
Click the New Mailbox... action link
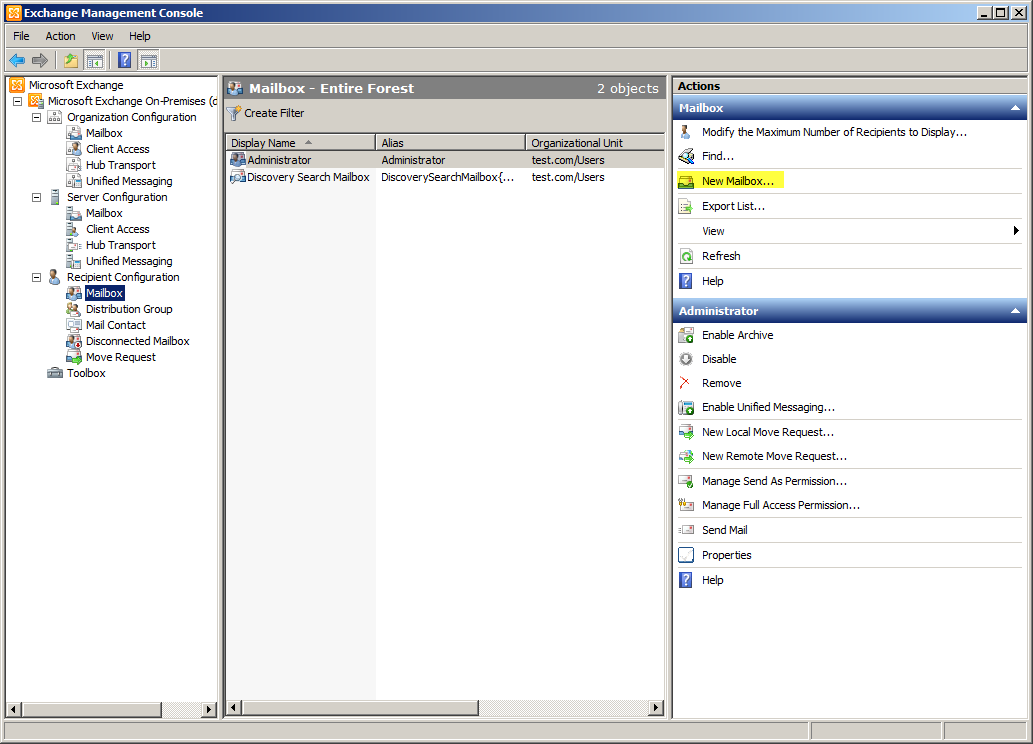coord(738,181)
